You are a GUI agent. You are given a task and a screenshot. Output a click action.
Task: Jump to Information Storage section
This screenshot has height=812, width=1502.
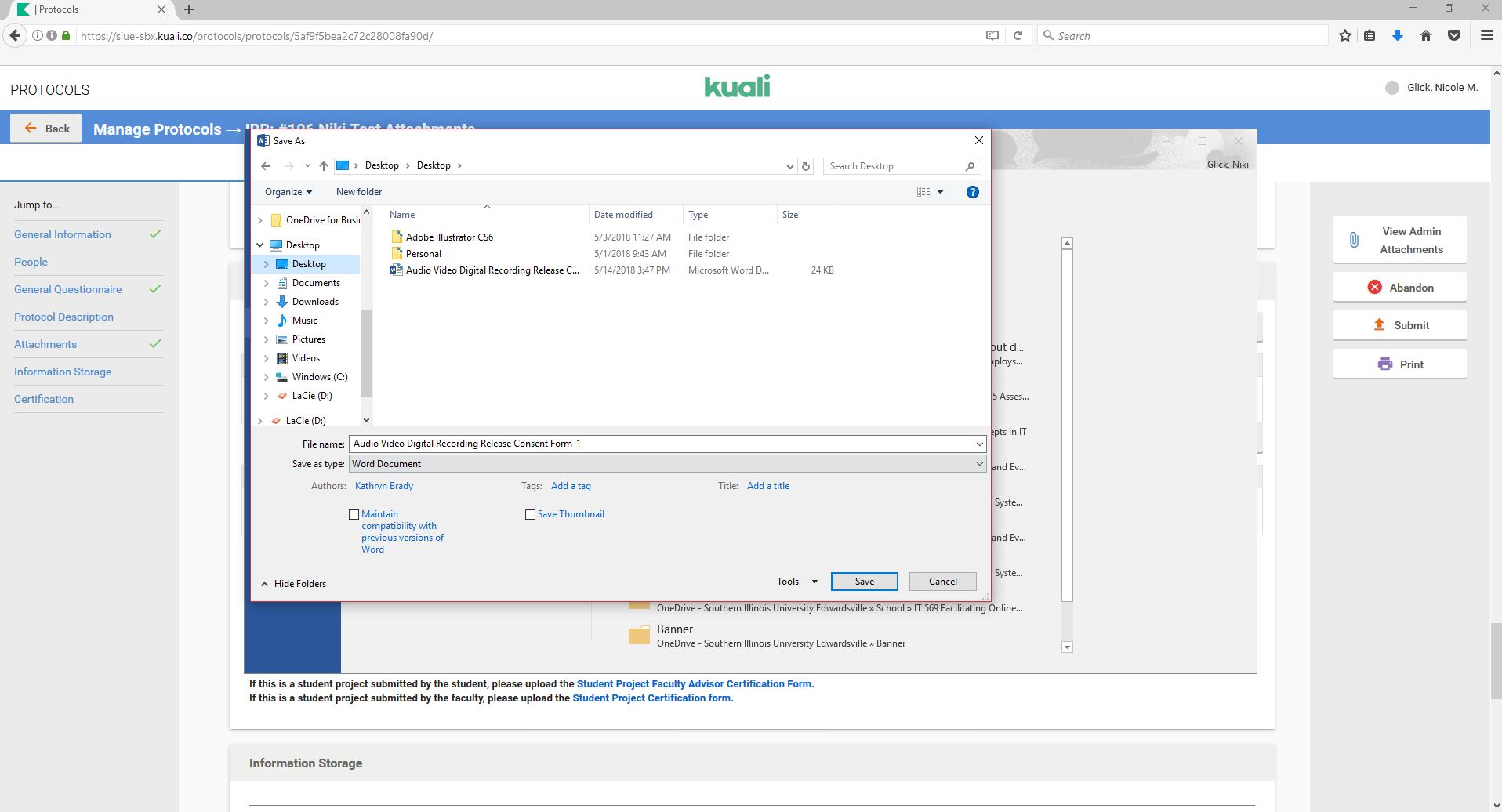point(63,372)
